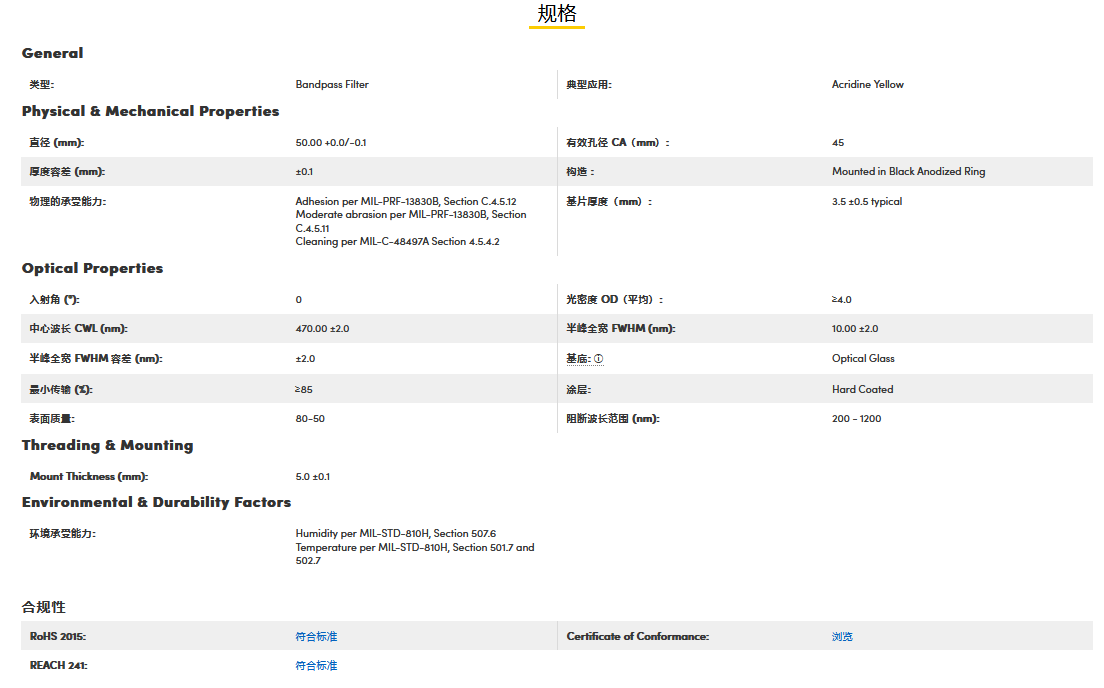Click the Certificate of Conformance label
This screenshot has height=688, width=1104.
637,637
